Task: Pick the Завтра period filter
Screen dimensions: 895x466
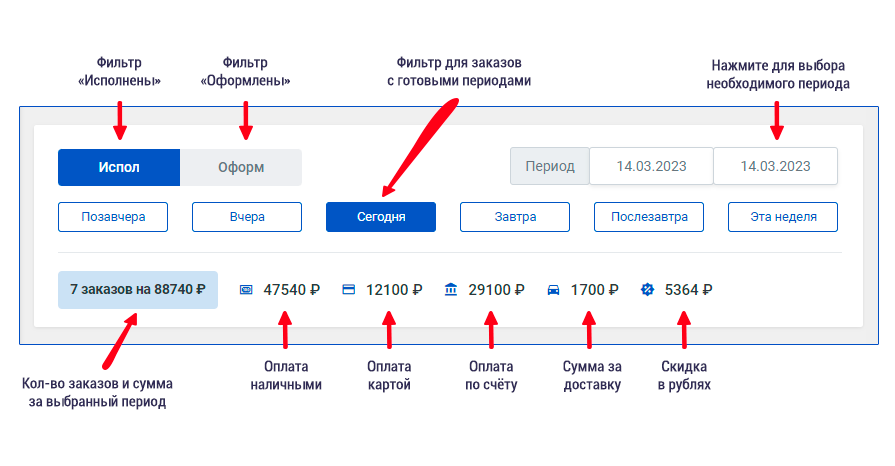Action: pyautogui.click(x=515, y=217)
